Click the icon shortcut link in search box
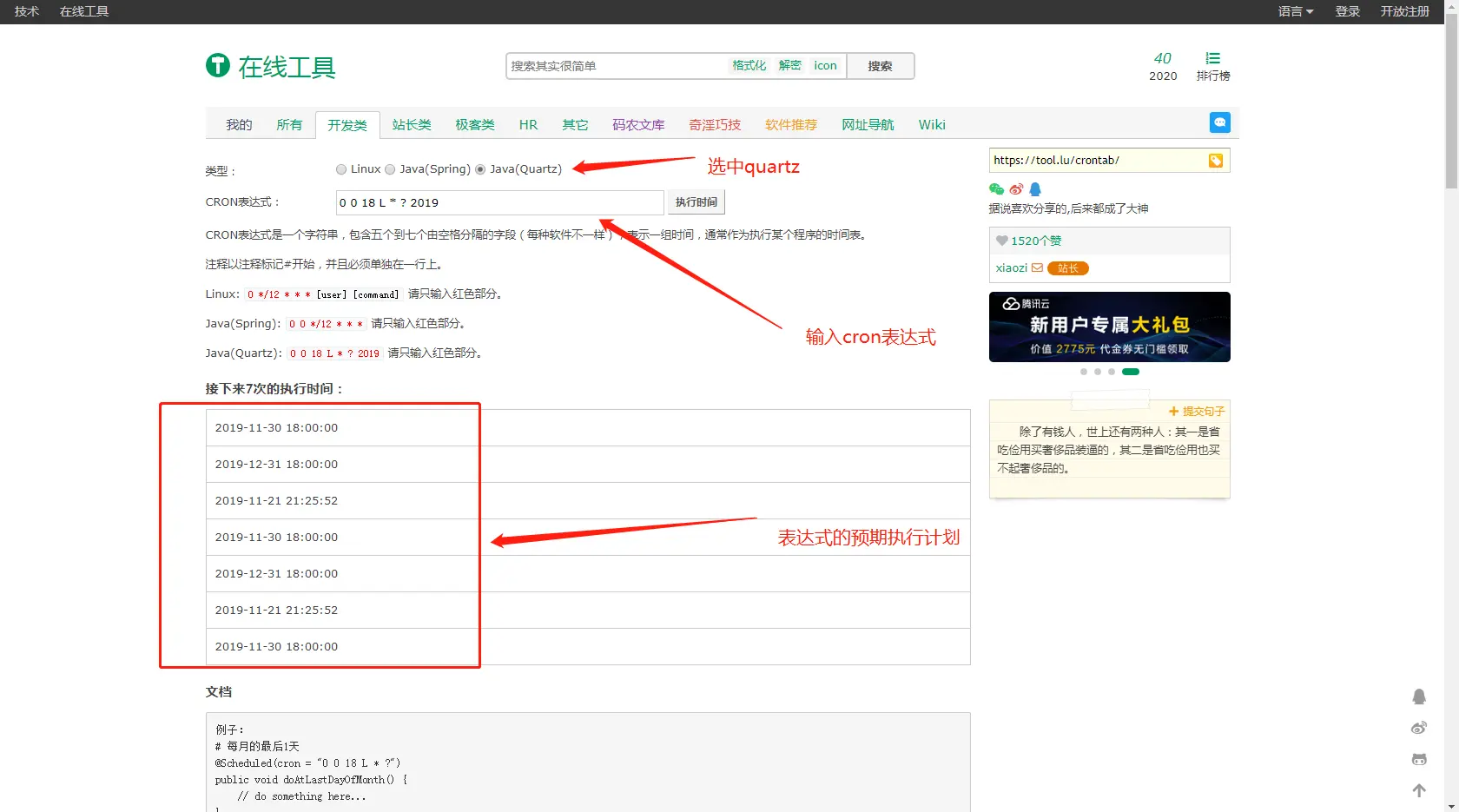The width and height of the screenshot is (1459, 812). click(x=825, y=65)
